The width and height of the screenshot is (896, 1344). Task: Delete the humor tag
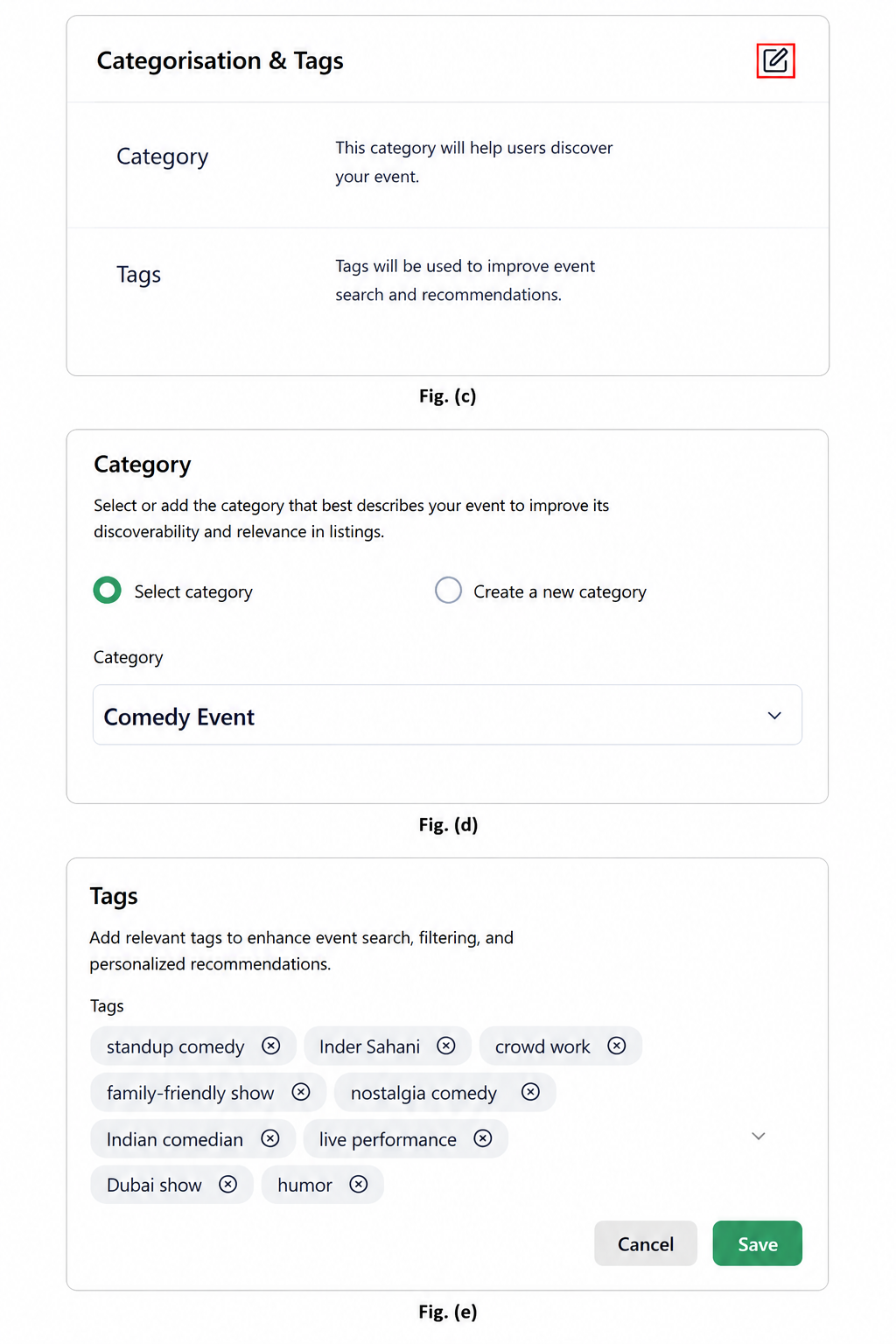point(359,1184)
